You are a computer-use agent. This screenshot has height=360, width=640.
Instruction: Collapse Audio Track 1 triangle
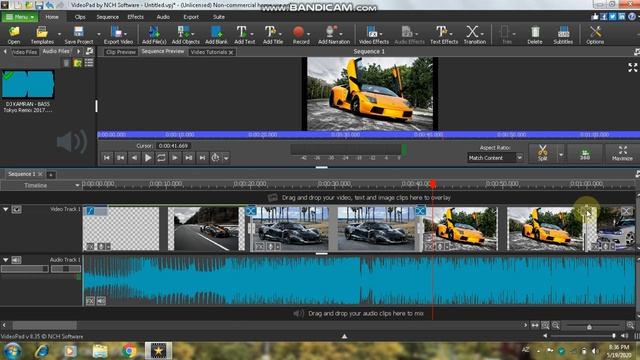(6, 260)
